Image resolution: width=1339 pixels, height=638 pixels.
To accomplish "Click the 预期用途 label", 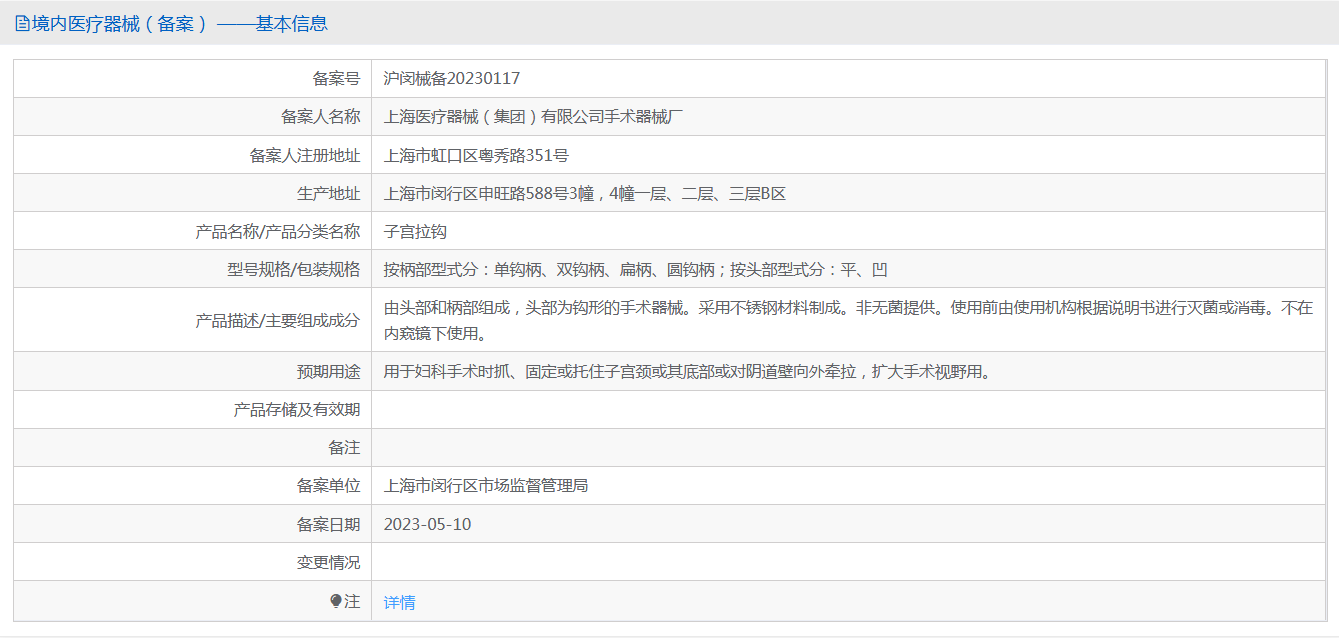I will pyautogui.click(x=329, y=372).
